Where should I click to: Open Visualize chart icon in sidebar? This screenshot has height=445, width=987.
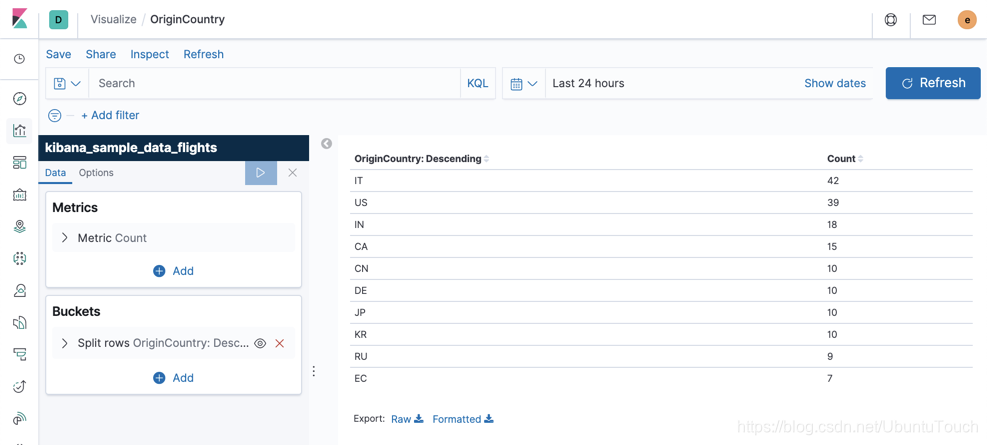coord(20,130)
